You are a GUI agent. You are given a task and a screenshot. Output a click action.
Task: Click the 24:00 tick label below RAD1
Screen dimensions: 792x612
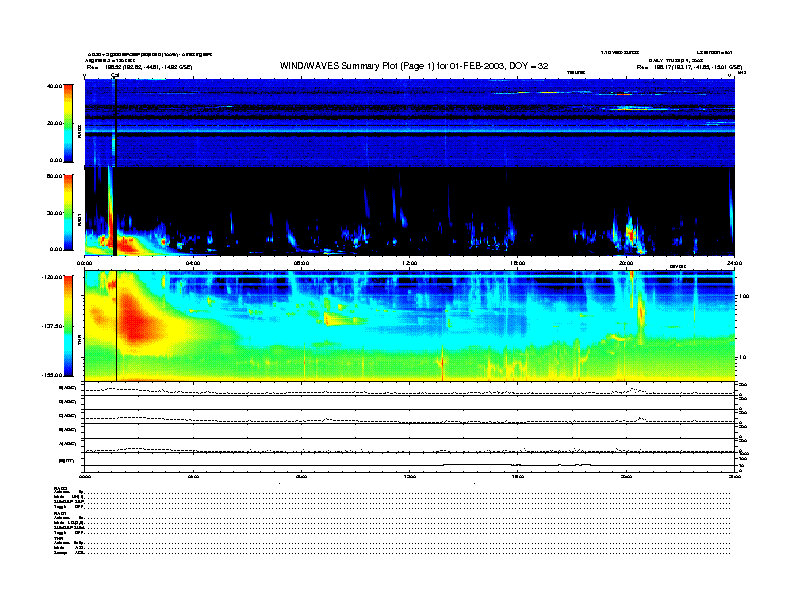click(734, 263)
